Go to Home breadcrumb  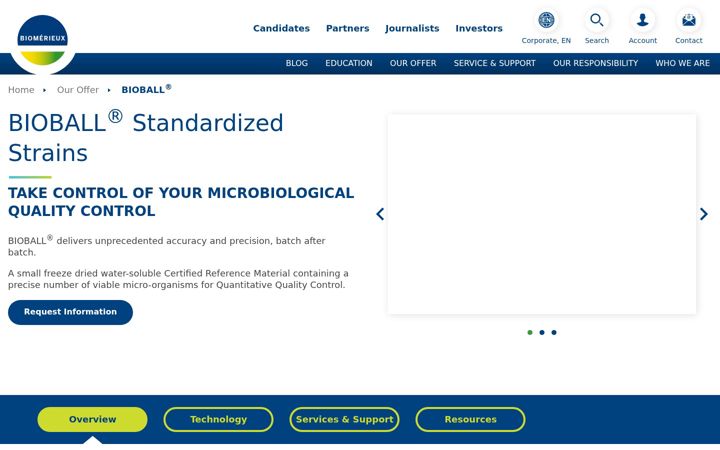[x=21, y=90]
